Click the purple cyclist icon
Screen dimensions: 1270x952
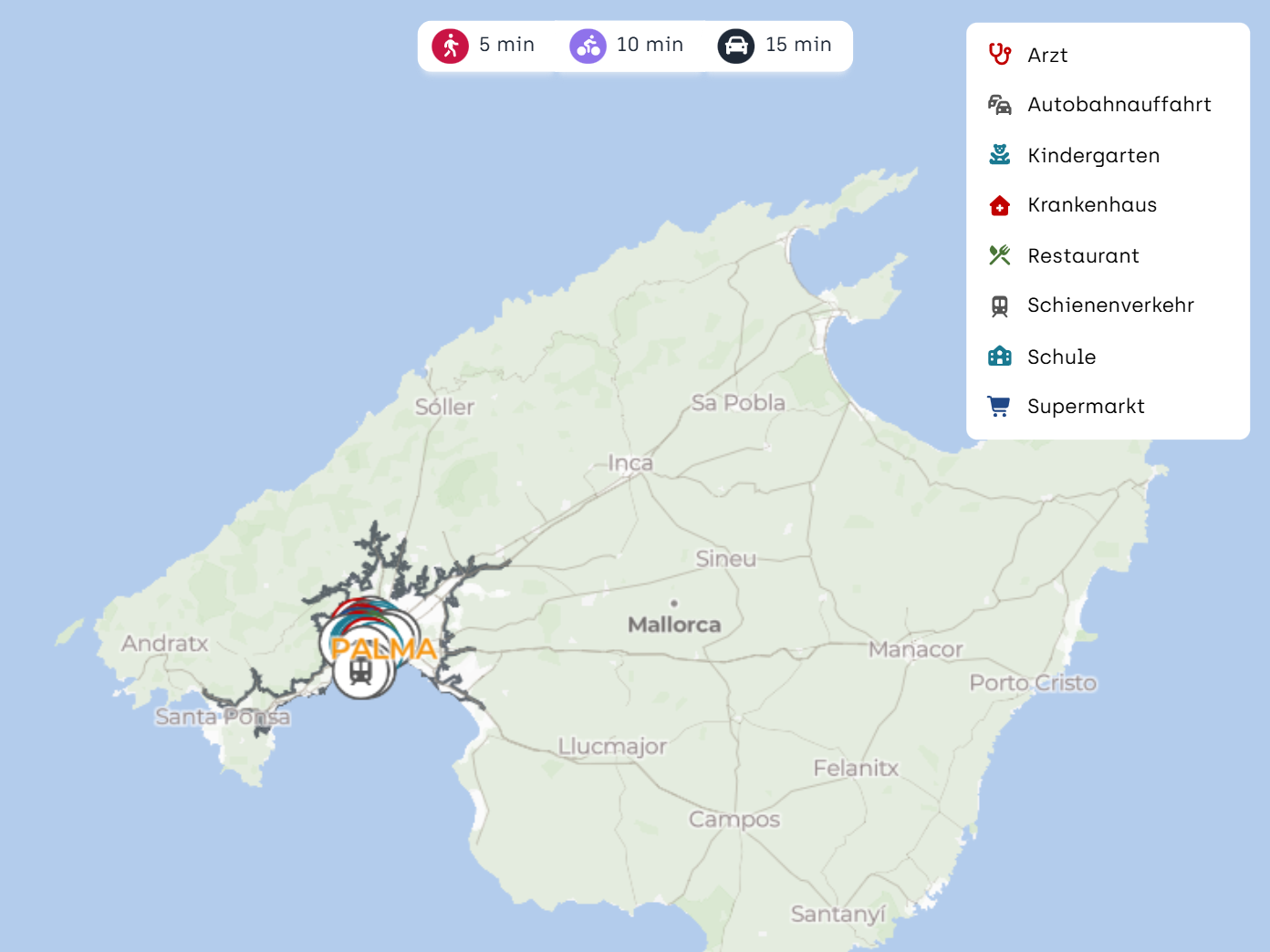point(588,46)
